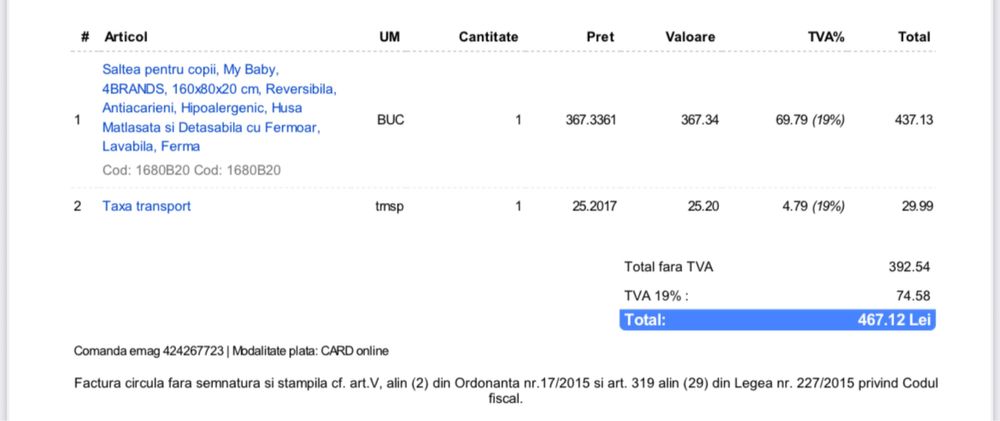Image resolution: width=1000 pixels, height=421 pixels.
Task: Click the UM column header
Action: 389,37
